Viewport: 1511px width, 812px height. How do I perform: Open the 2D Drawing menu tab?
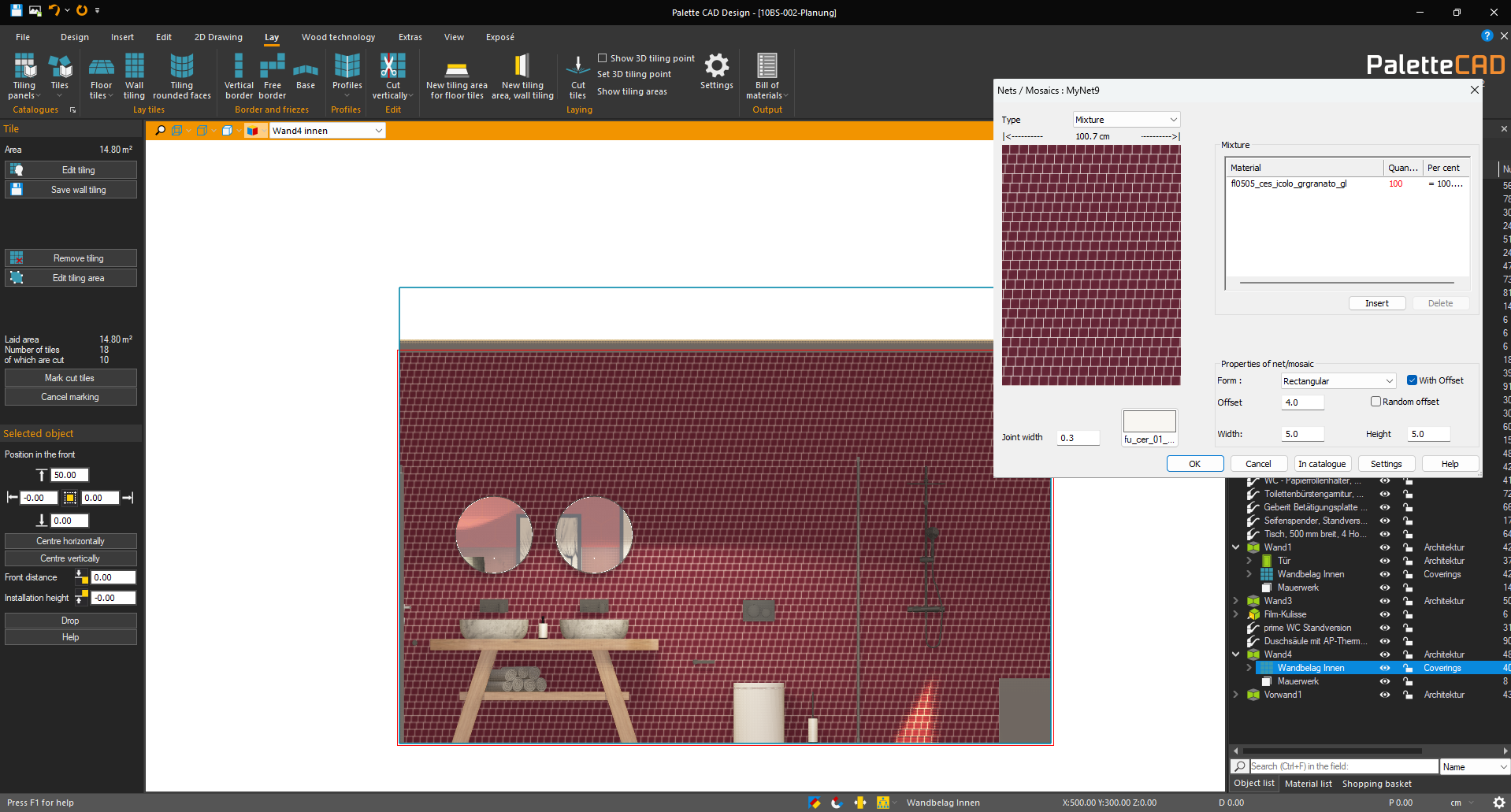(218, 37)
